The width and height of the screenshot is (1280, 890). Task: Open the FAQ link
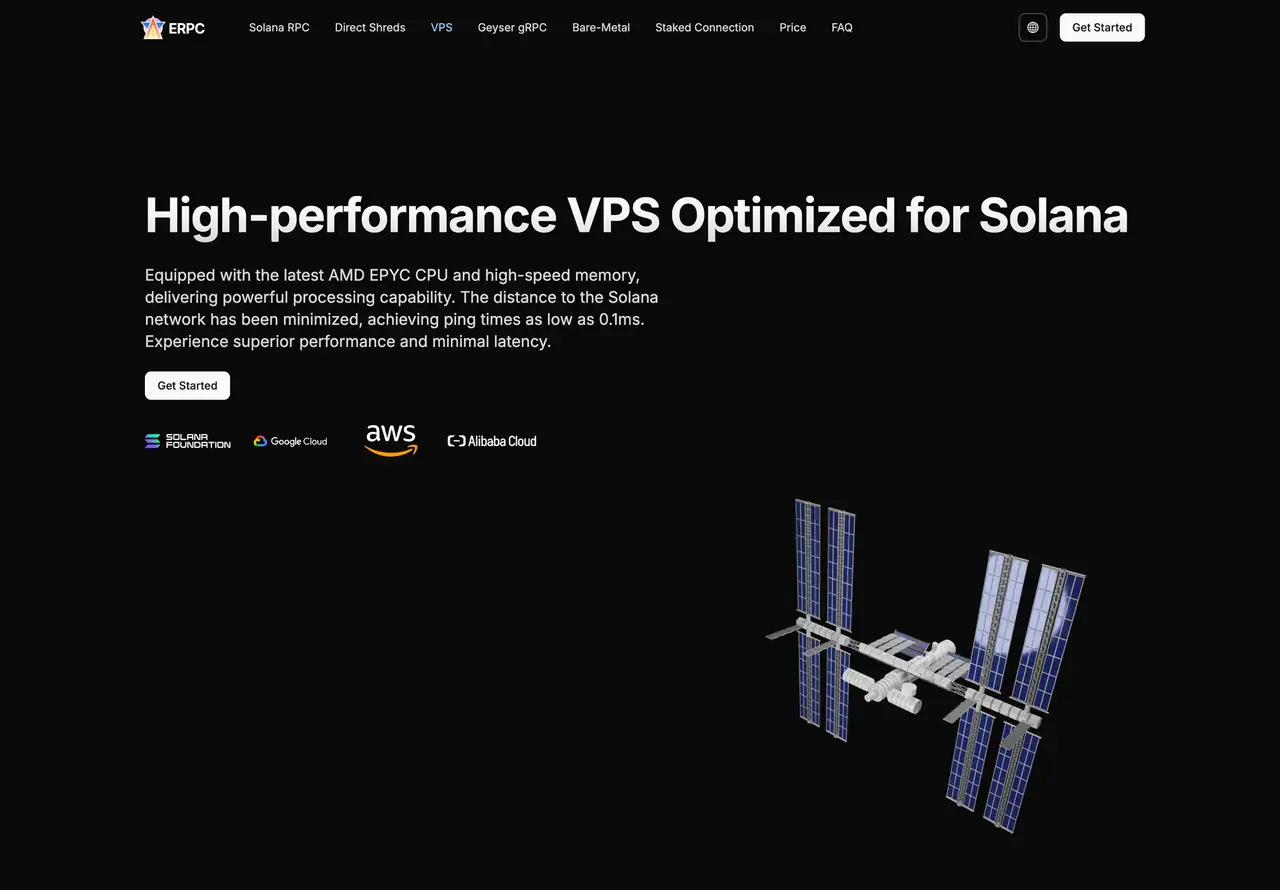(842, 28)
